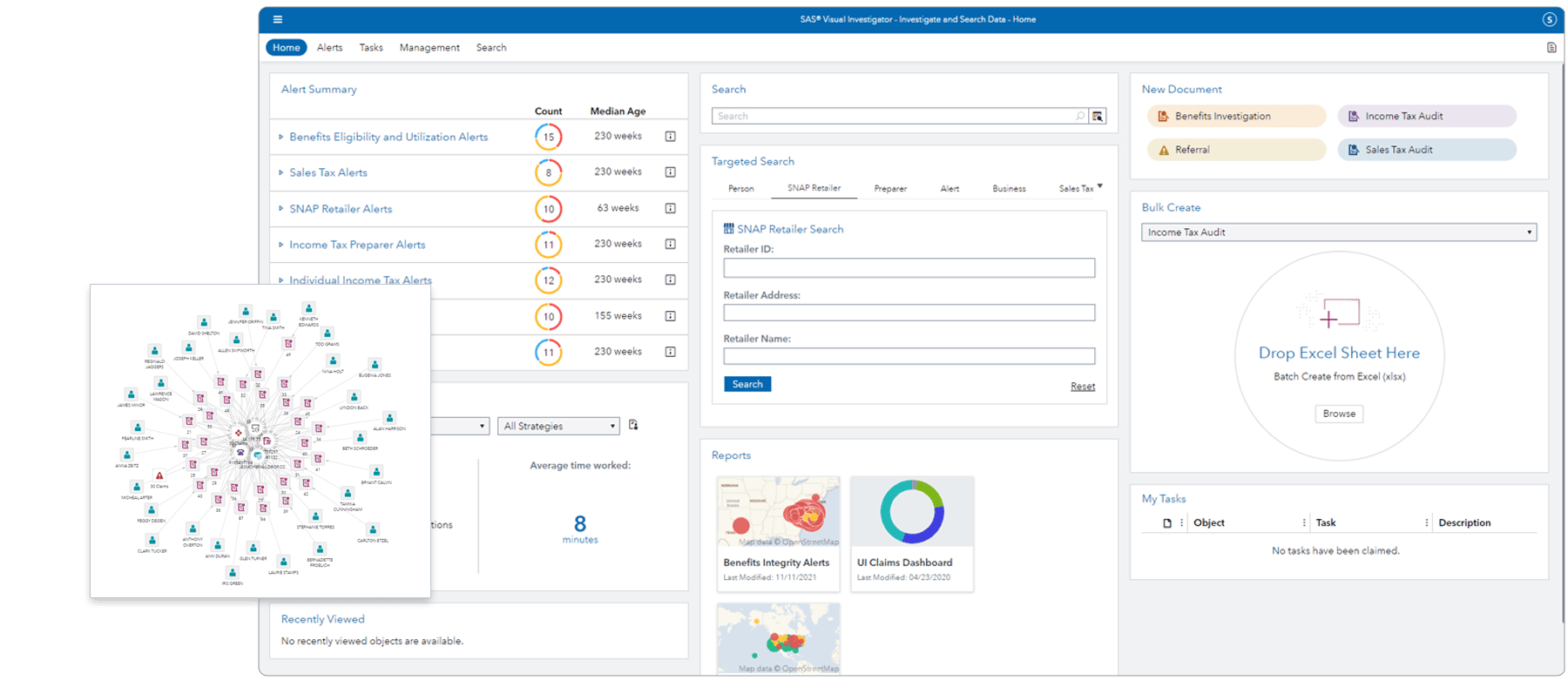
Task: Click the main Search text field
Action: pyautogui.click(x=899, y=116)
